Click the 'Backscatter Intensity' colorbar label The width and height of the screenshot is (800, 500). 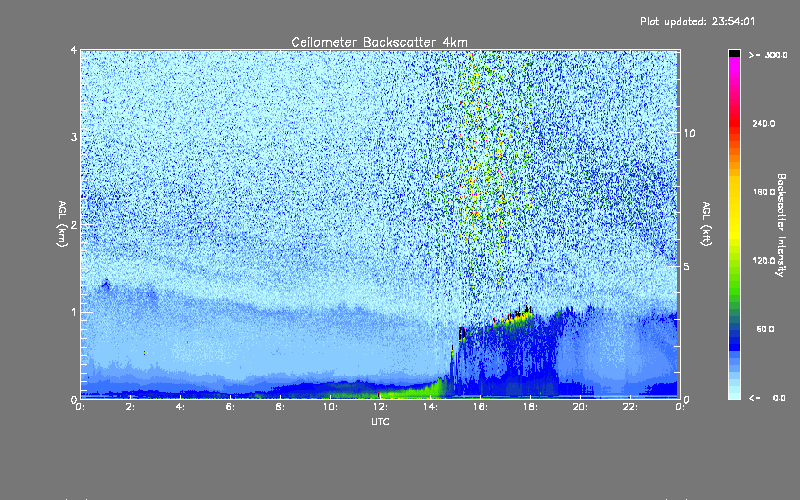tap(781, 225)
